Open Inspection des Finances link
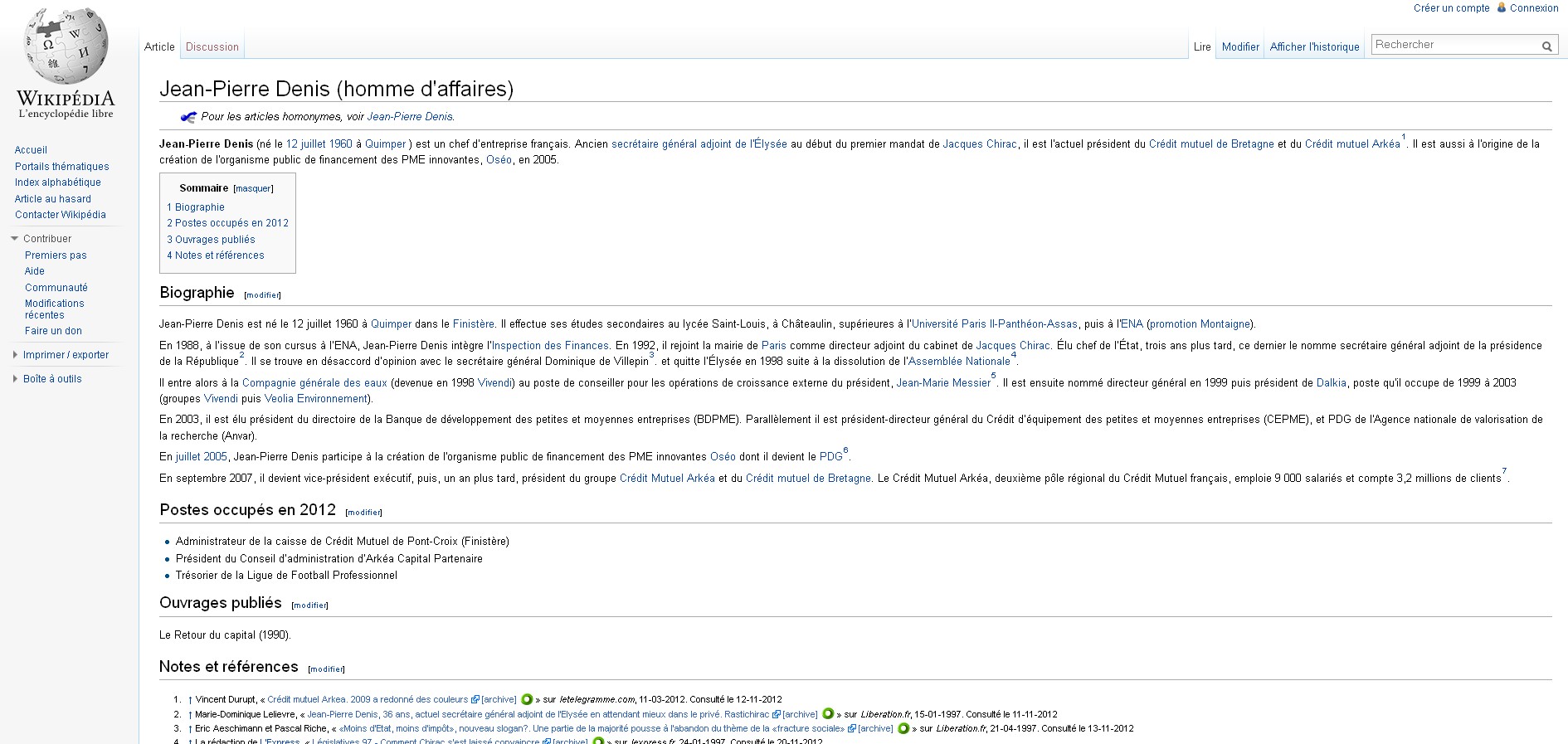Screen dimensions: 1568x744 [551, 346]
